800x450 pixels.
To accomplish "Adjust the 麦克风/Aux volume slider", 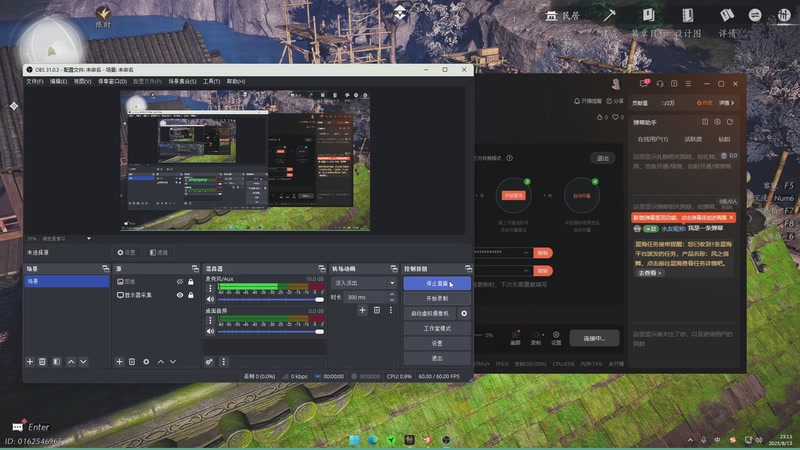I will 270,299.
